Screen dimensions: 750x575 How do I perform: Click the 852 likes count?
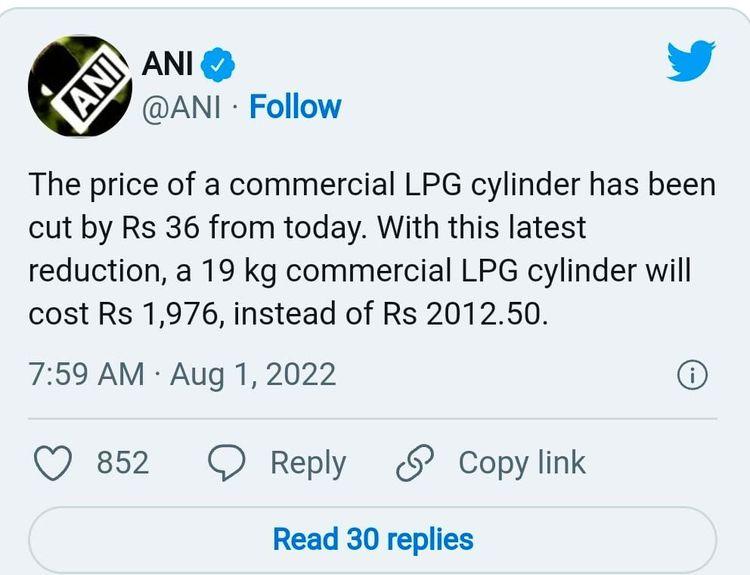tap(123, 463)
